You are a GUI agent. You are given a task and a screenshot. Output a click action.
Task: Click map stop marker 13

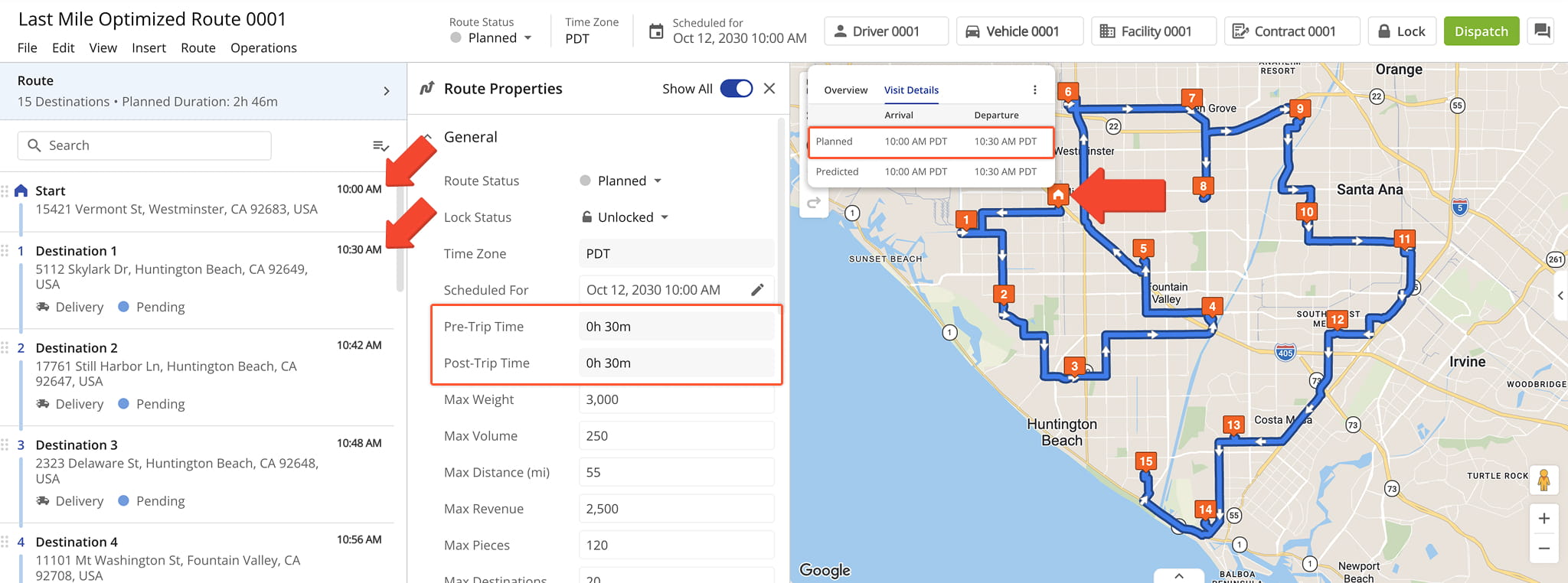tap(1233, 425)
